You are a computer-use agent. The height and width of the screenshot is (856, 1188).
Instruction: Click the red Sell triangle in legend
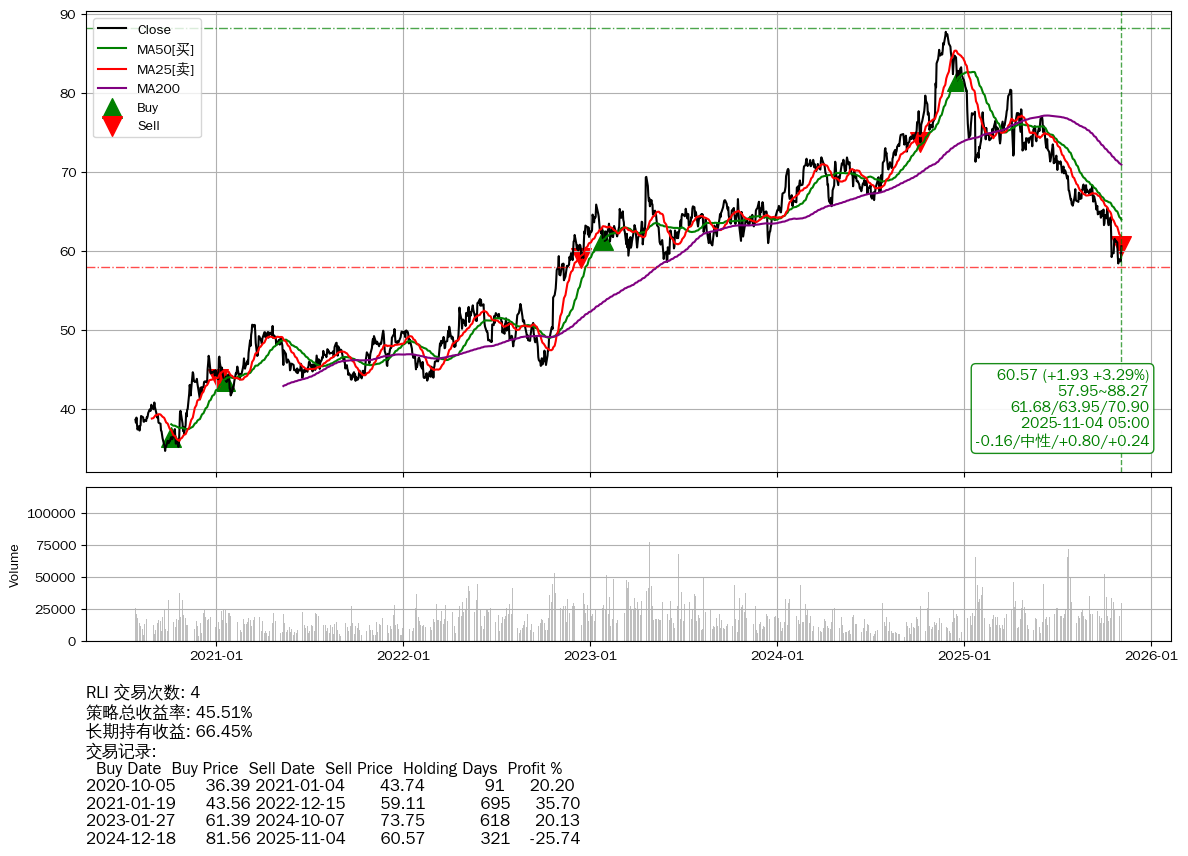pyautogui.click(x=113, y=126)
